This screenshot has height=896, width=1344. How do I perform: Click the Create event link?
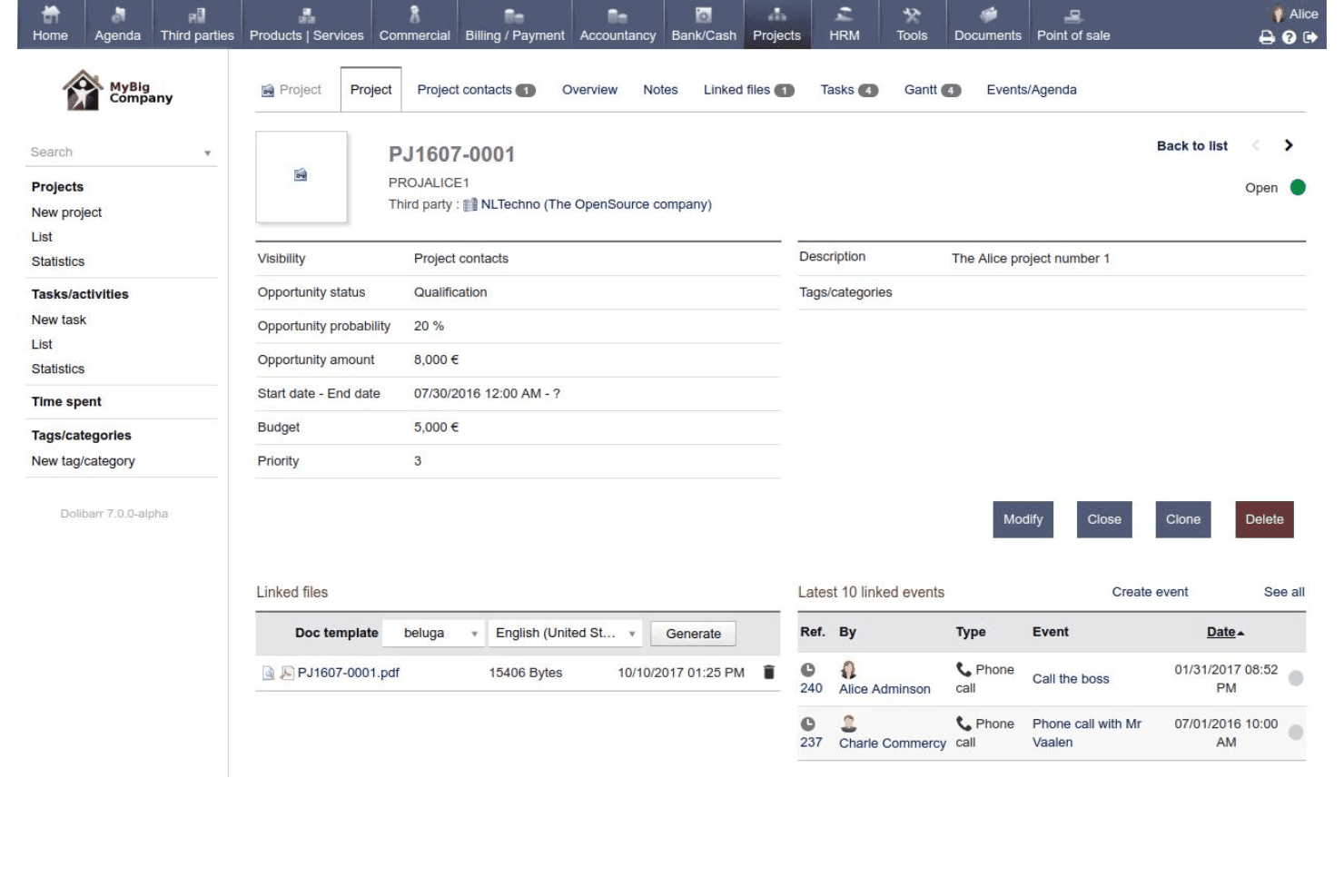(1150, 592)
